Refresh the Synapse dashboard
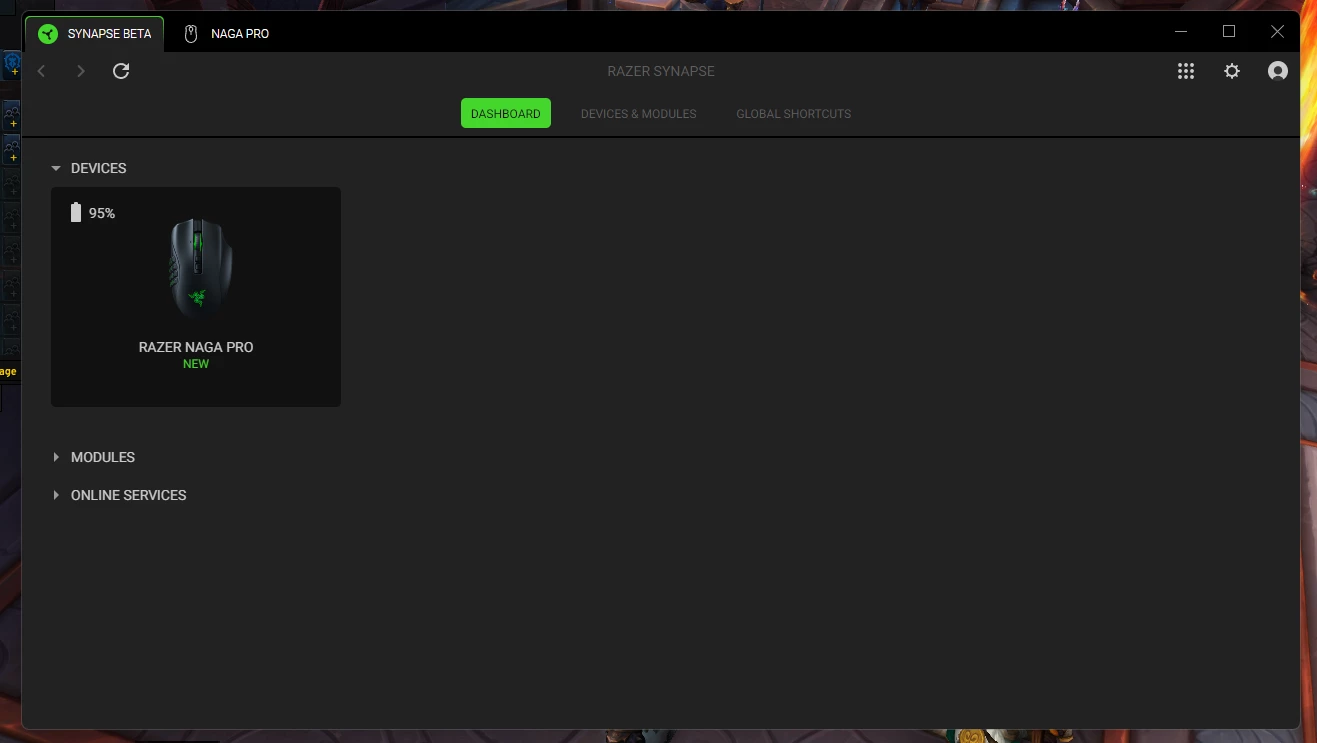Viewport: 1317px width, 743px height. 121,71
